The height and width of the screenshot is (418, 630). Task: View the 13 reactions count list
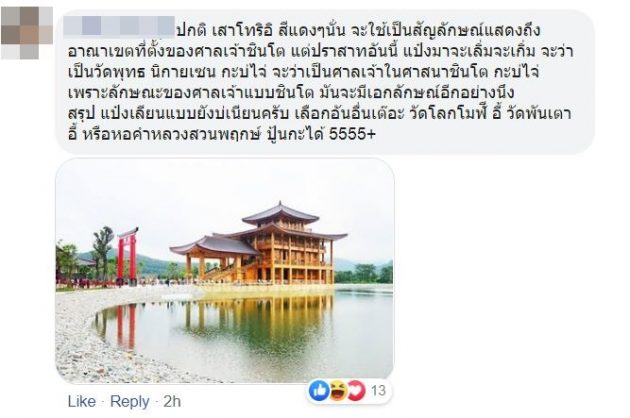click(x=378, y=390)
